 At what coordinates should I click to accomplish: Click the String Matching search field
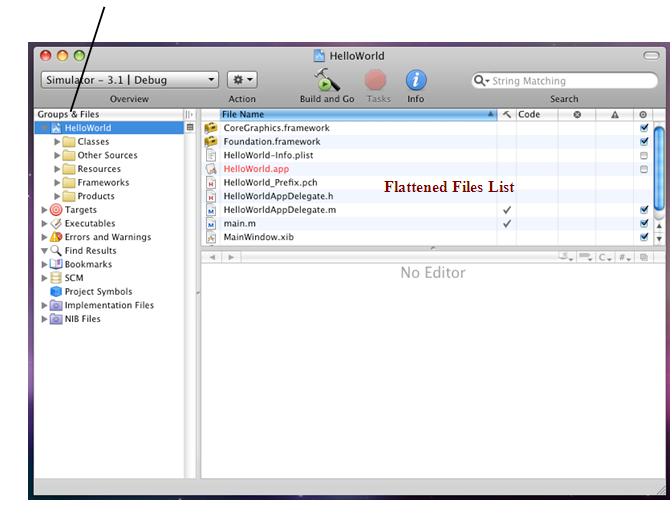pos(564,81)
